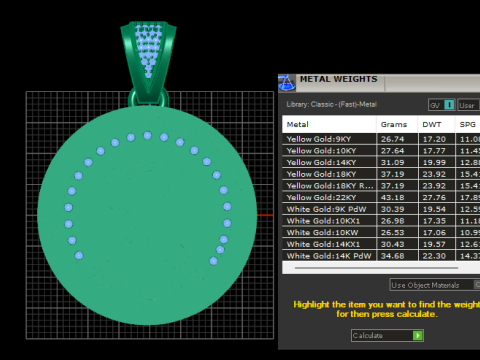This screenshot has width=480, height=360.
Task: Select the Yellow Gold:10KY row
Action: (381, 151)
